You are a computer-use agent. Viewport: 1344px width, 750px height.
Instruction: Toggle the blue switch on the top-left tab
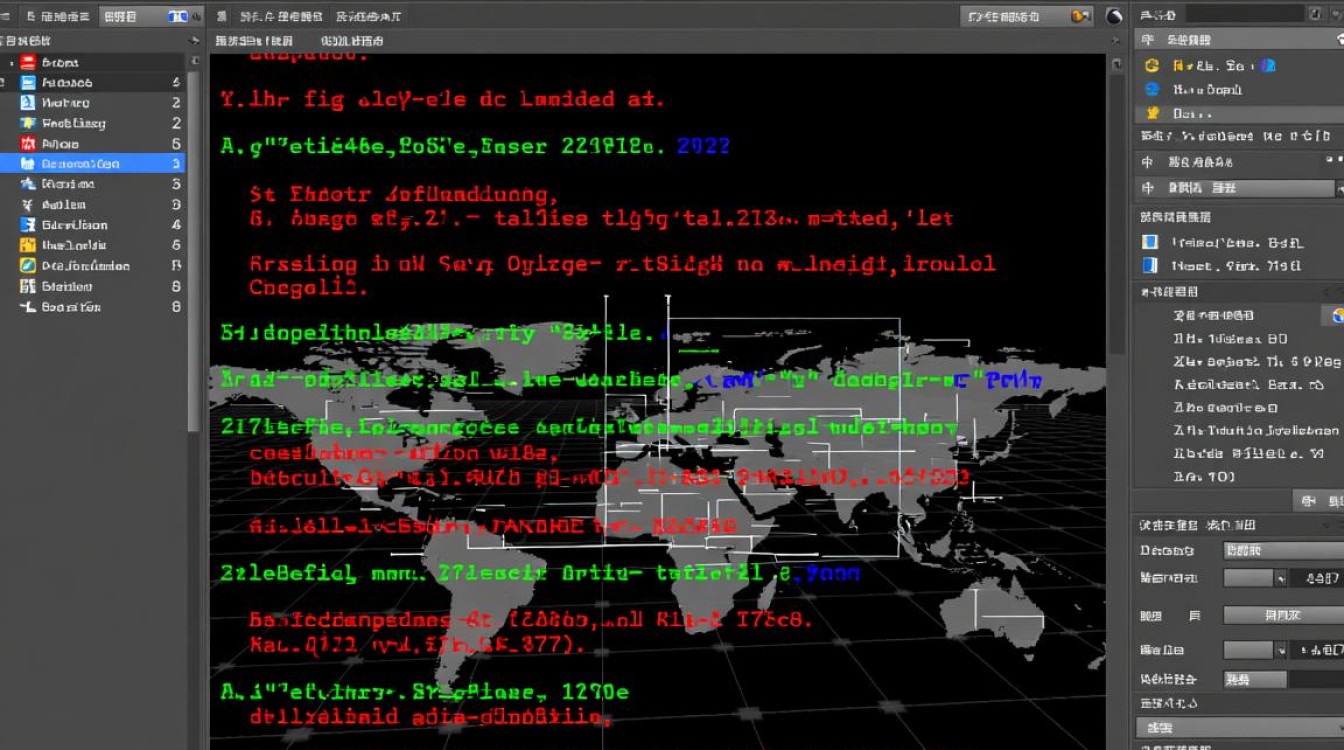click(x=179, y=16)
